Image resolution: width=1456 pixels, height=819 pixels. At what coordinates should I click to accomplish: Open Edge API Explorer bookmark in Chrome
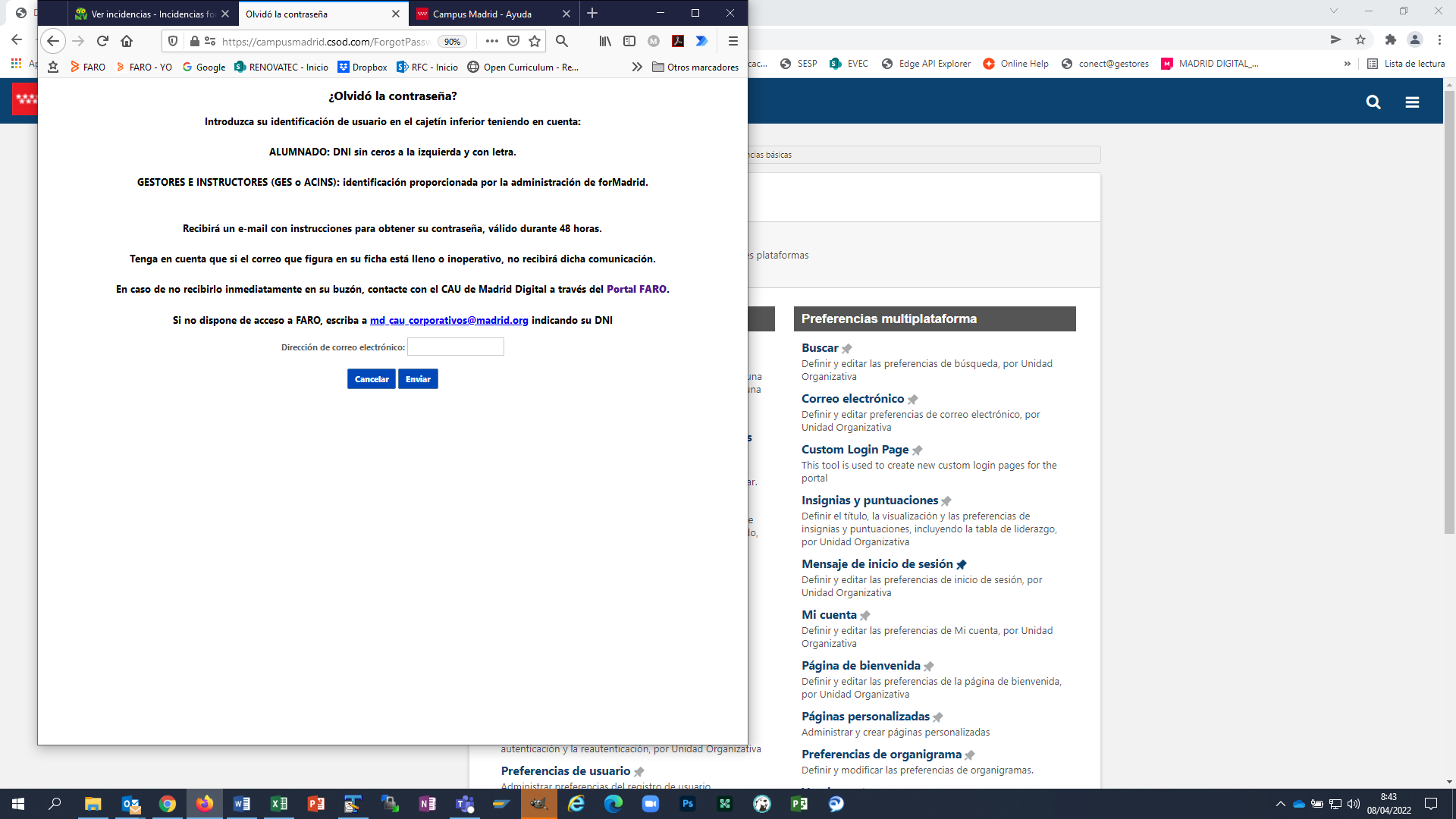[926, 64]
